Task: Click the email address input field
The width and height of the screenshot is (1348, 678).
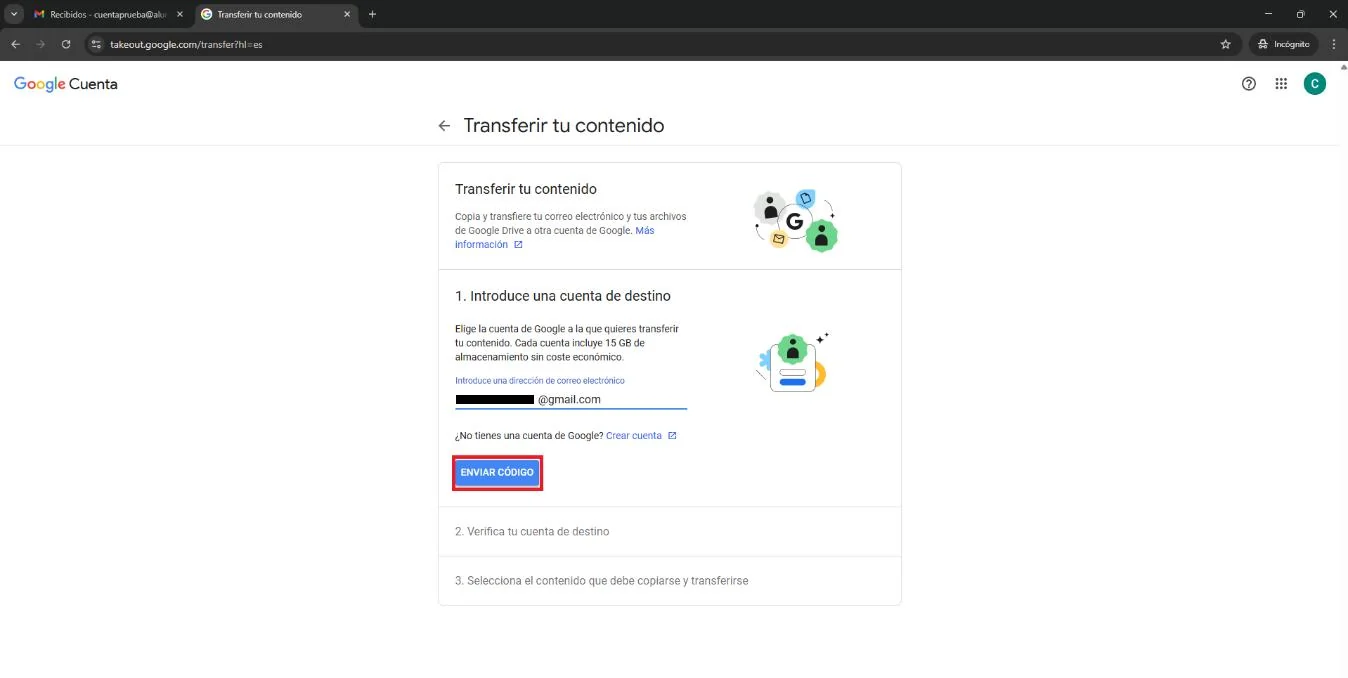Action: [571, 399]
